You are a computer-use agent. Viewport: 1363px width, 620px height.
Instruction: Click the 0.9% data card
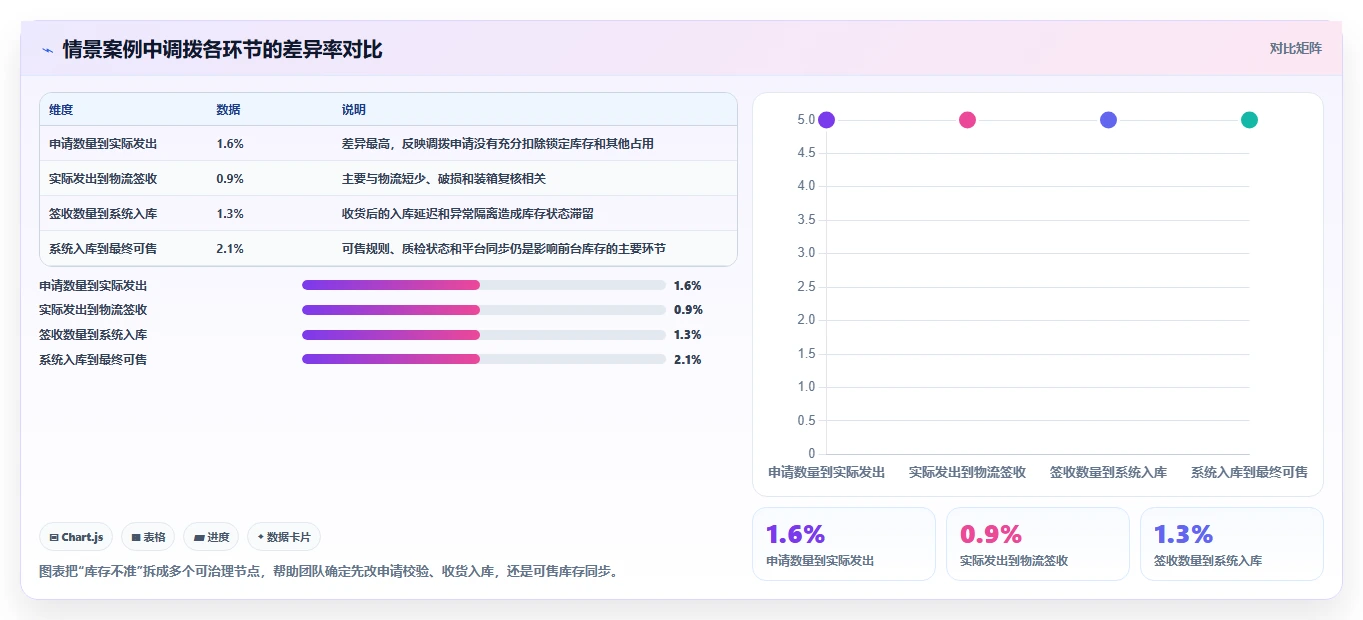point(1038,544)
